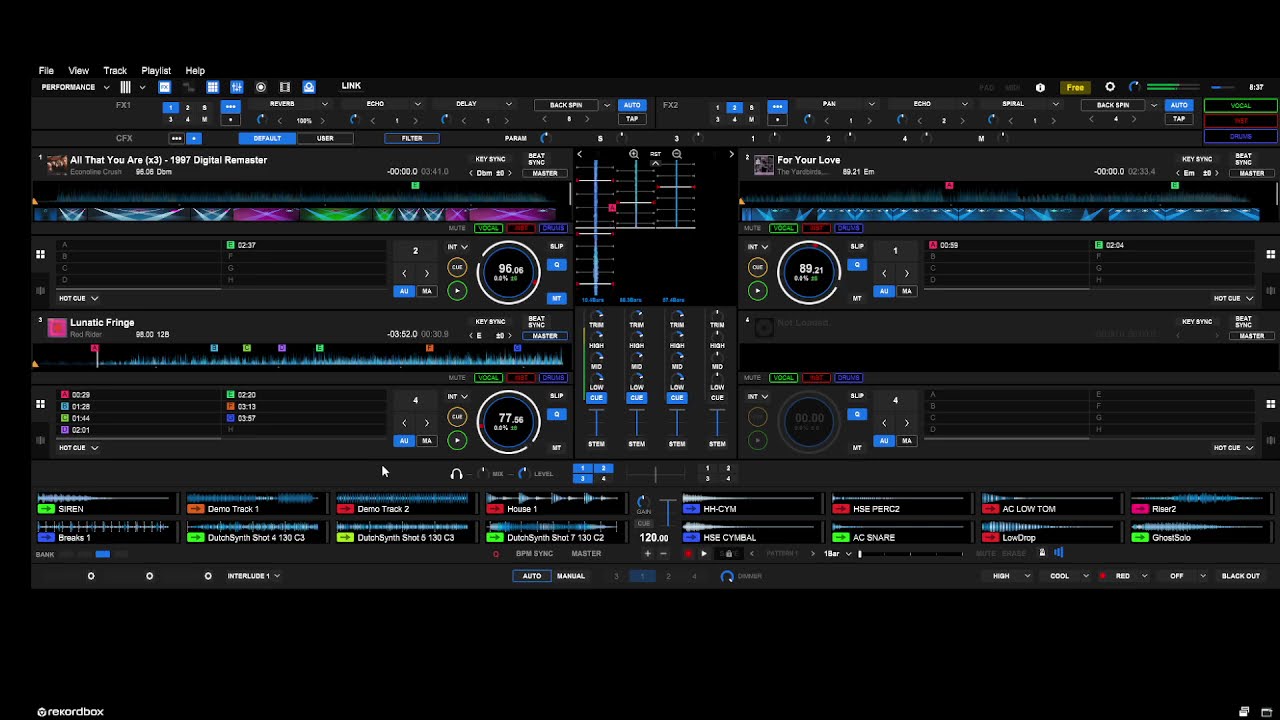Open the recording panel icon
Image resolution: width=1280 pixels, height=720 pixels.
[261, 87]
